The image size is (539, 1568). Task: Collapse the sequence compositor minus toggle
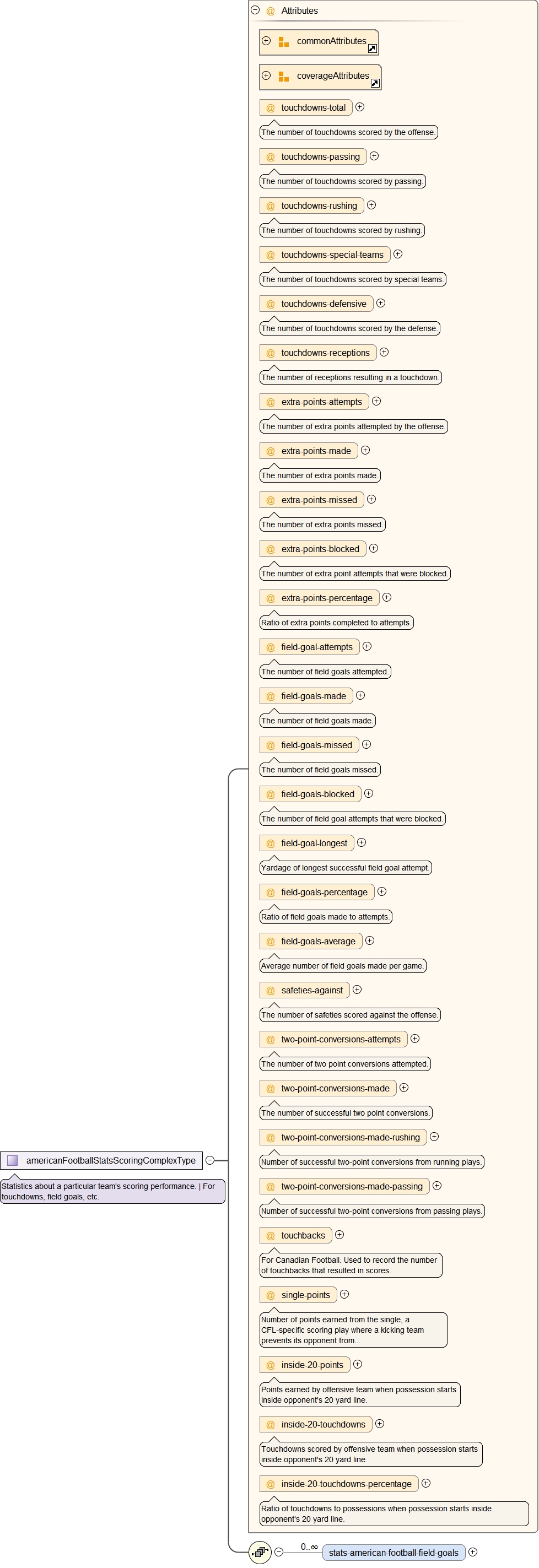(x=279, y=1551)
